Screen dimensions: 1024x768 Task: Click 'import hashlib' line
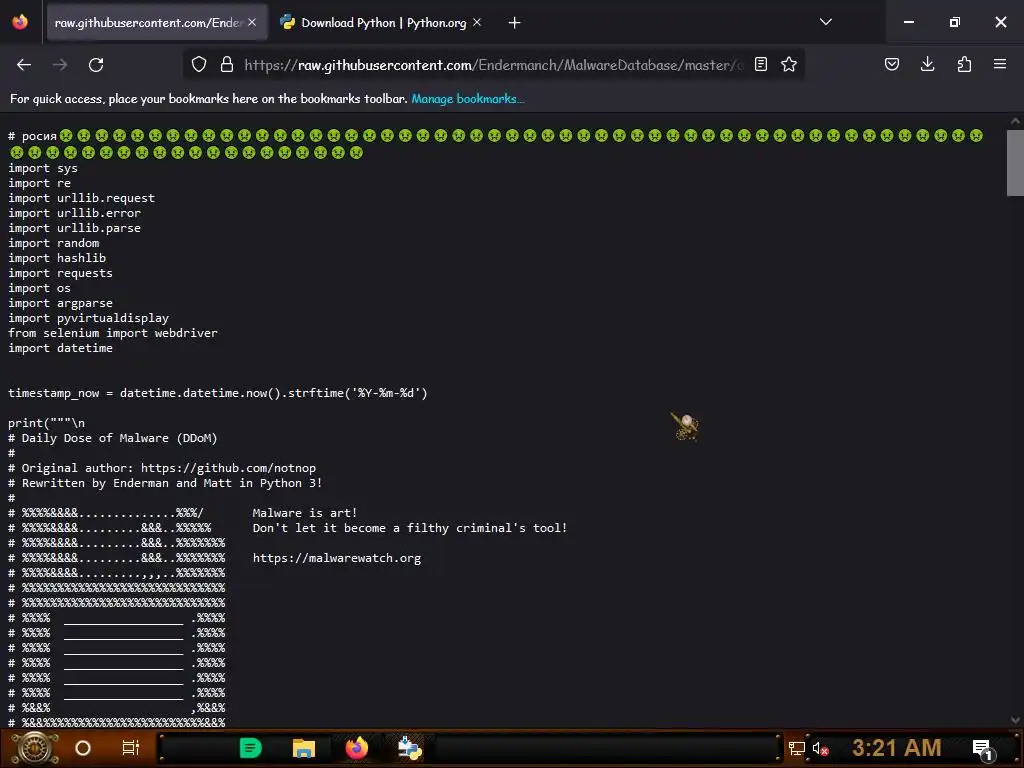[57, 258]
